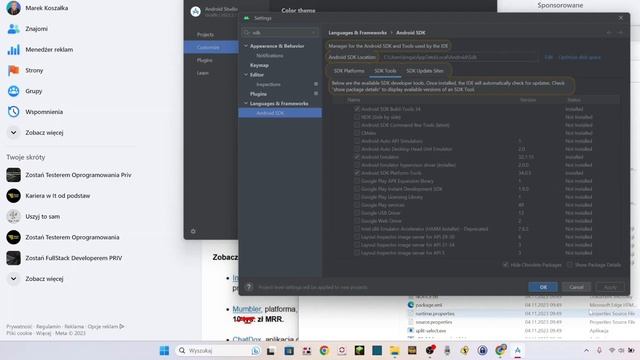Click Plugins row settings marker icon

click(316, 93)
